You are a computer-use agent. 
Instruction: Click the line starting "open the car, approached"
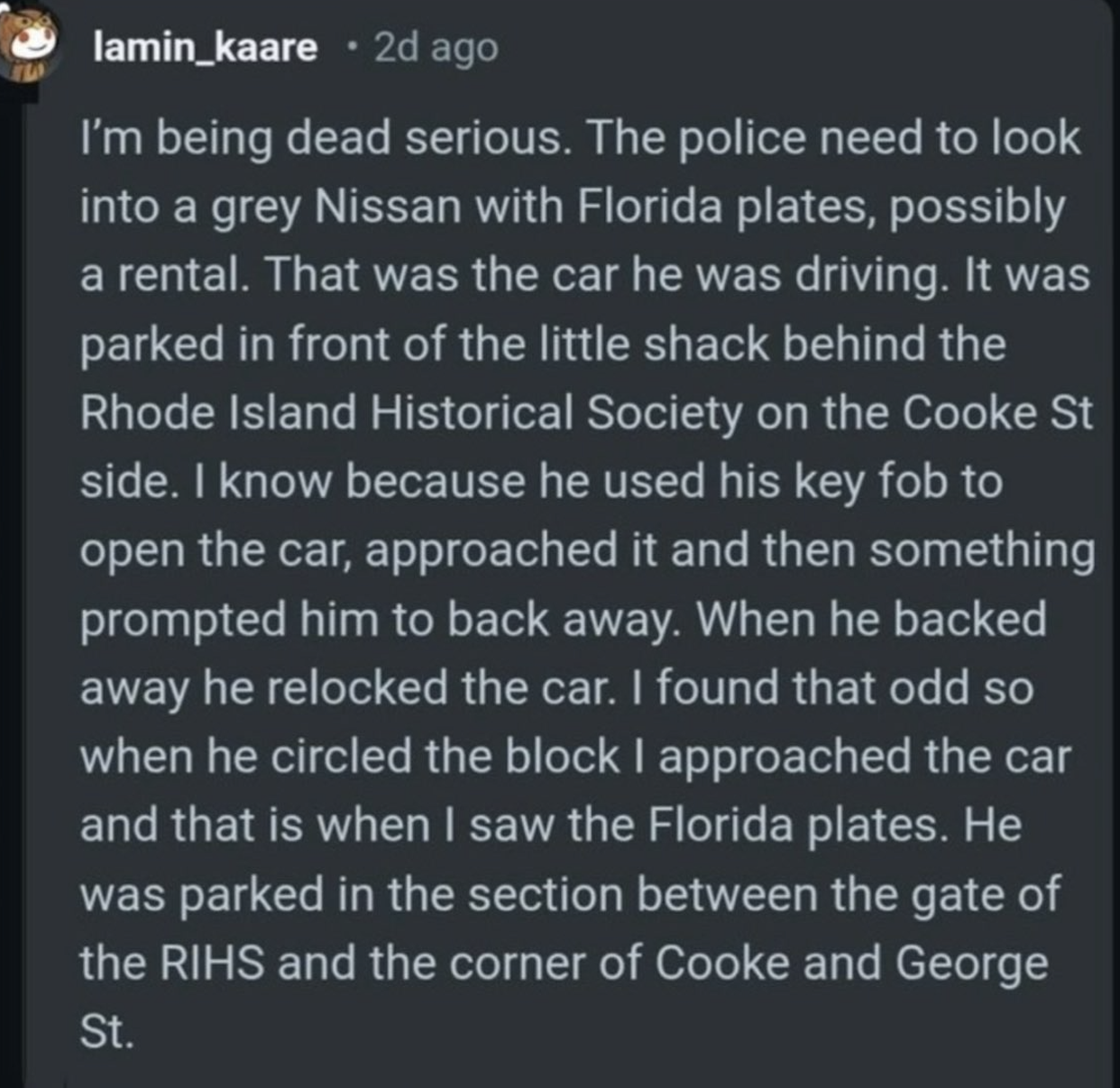tap(586, 550)
